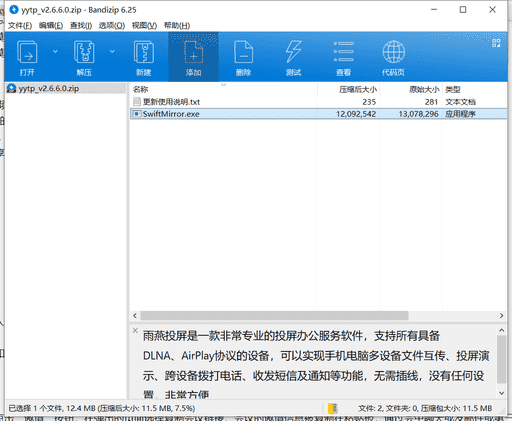Viewport: 512px width, 421px height.
Task: Click the yellow archive icon in the status bar
Action: click(x=333, y=408)
